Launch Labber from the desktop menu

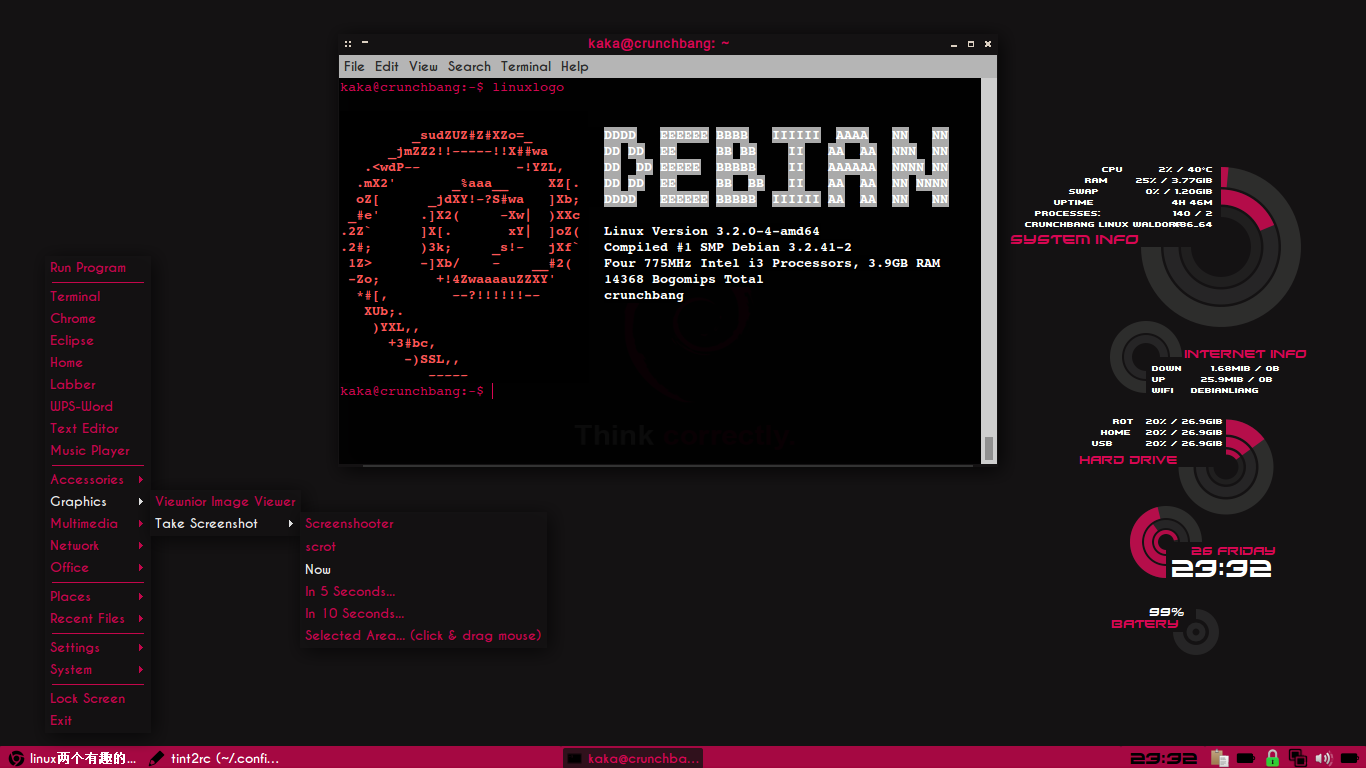[97, 384]
